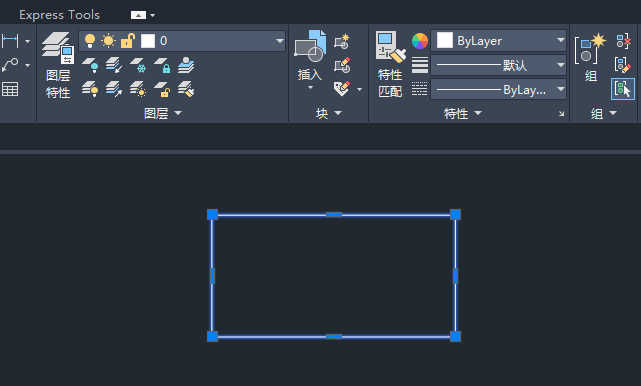Click the Layer Unisolate icon
This screenshot has height=386, width=641.
pyautogui.click(x=114, y=89)
